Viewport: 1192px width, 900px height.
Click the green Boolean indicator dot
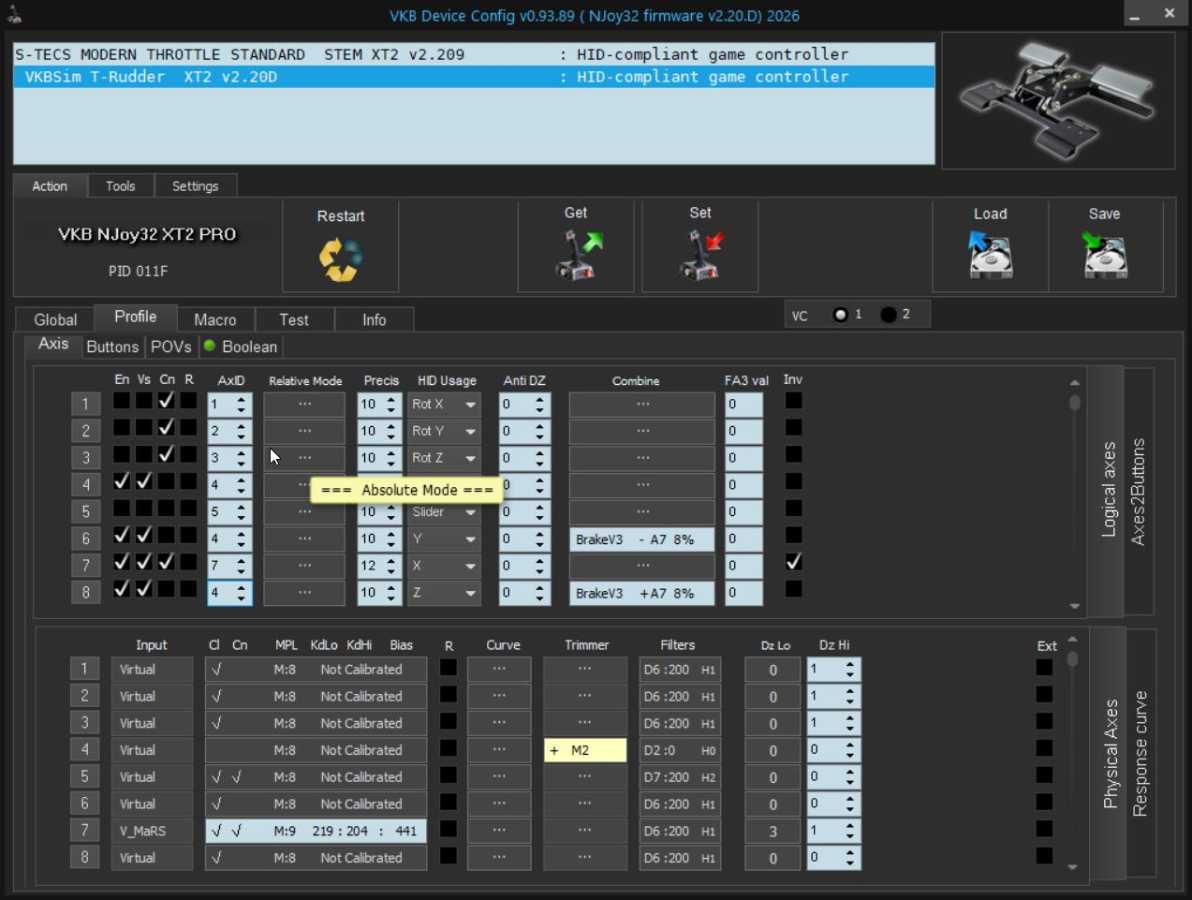210,346
